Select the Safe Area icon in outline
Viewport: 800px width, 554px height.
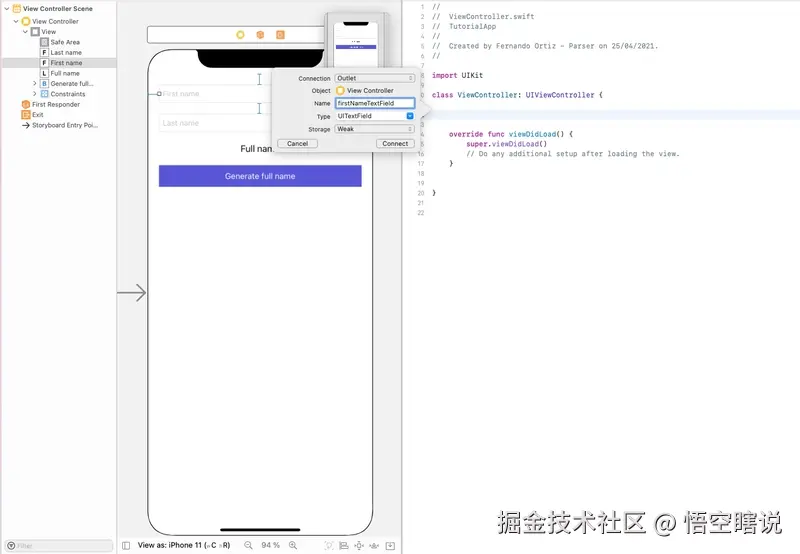(44, 42)
